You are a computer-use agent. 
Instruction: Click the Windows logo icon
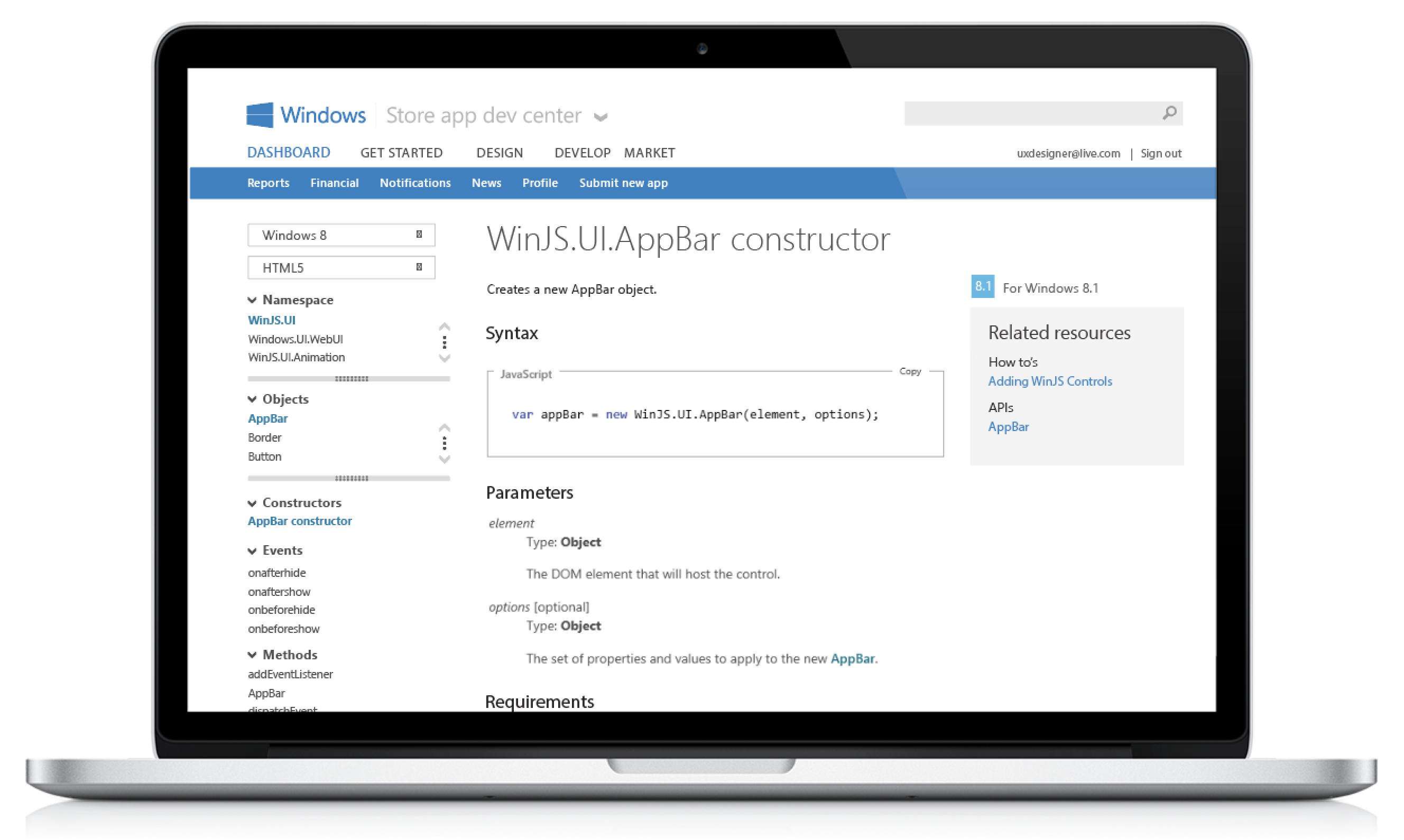click(260, 115)
